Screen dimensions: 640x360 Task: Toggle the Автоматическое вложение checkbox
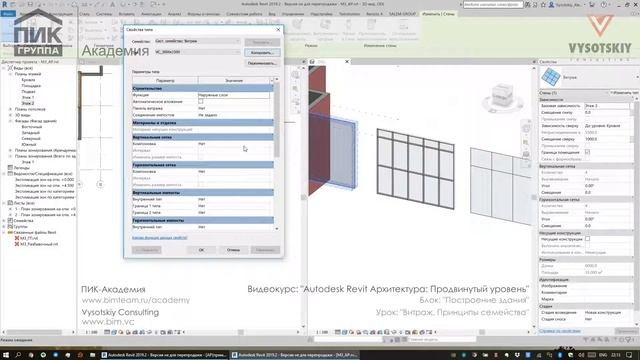(x=200, y=101)
